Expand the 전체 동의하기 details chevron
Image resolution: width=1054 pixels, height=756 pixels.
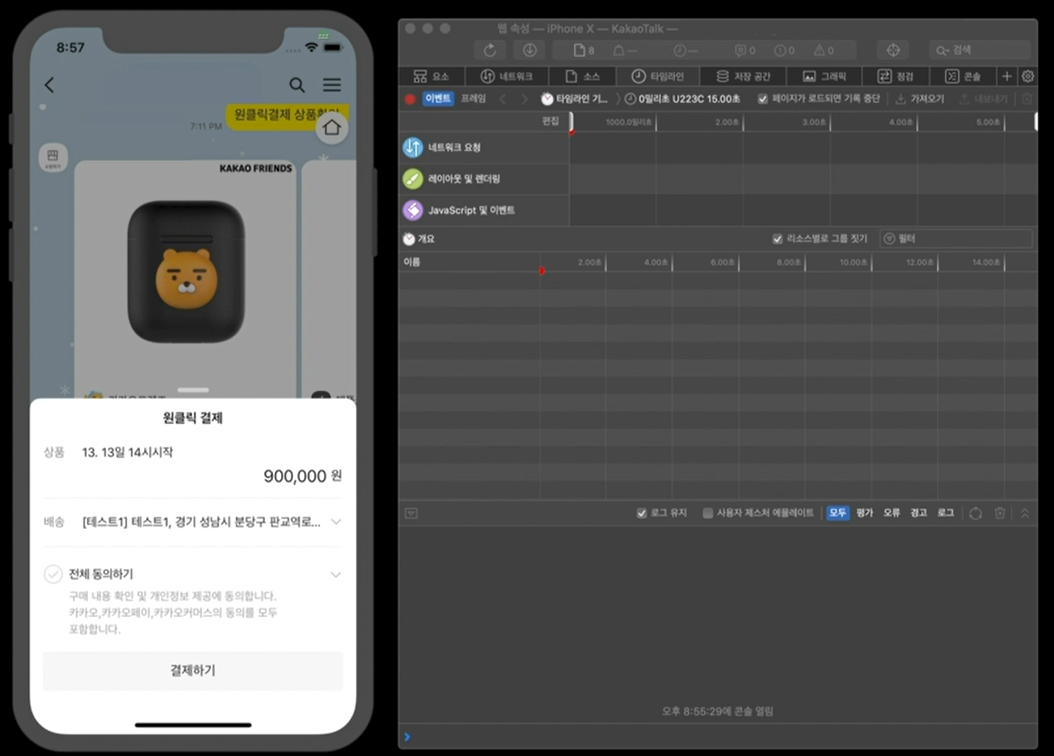pos(336,575)
